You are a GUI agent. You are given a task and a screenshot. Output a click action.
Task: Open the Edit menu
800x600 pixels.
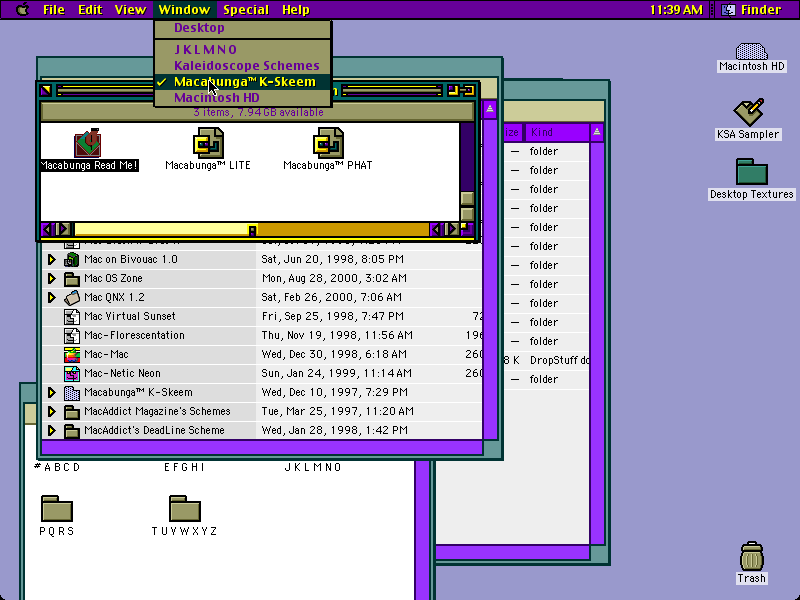point(90,10)
